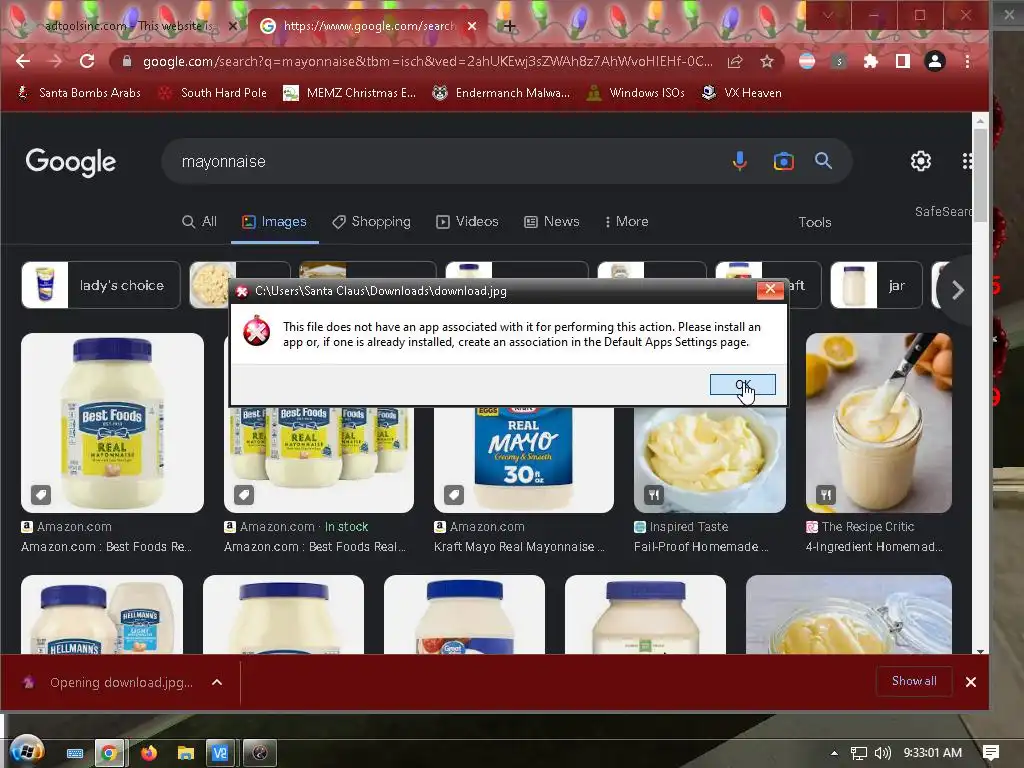
Task: Open the South Hard Pole bookmark
Action: point(213,93)
